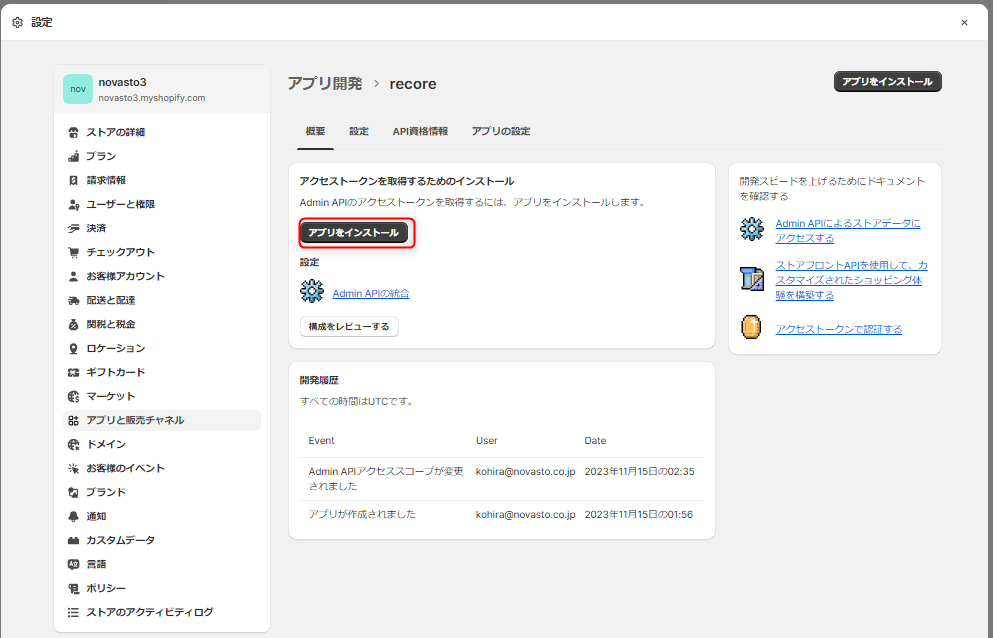Click the gift card icon beside ギフトカード
The width and height of the screenshot is (993, 638).
(x=73, y=373)
